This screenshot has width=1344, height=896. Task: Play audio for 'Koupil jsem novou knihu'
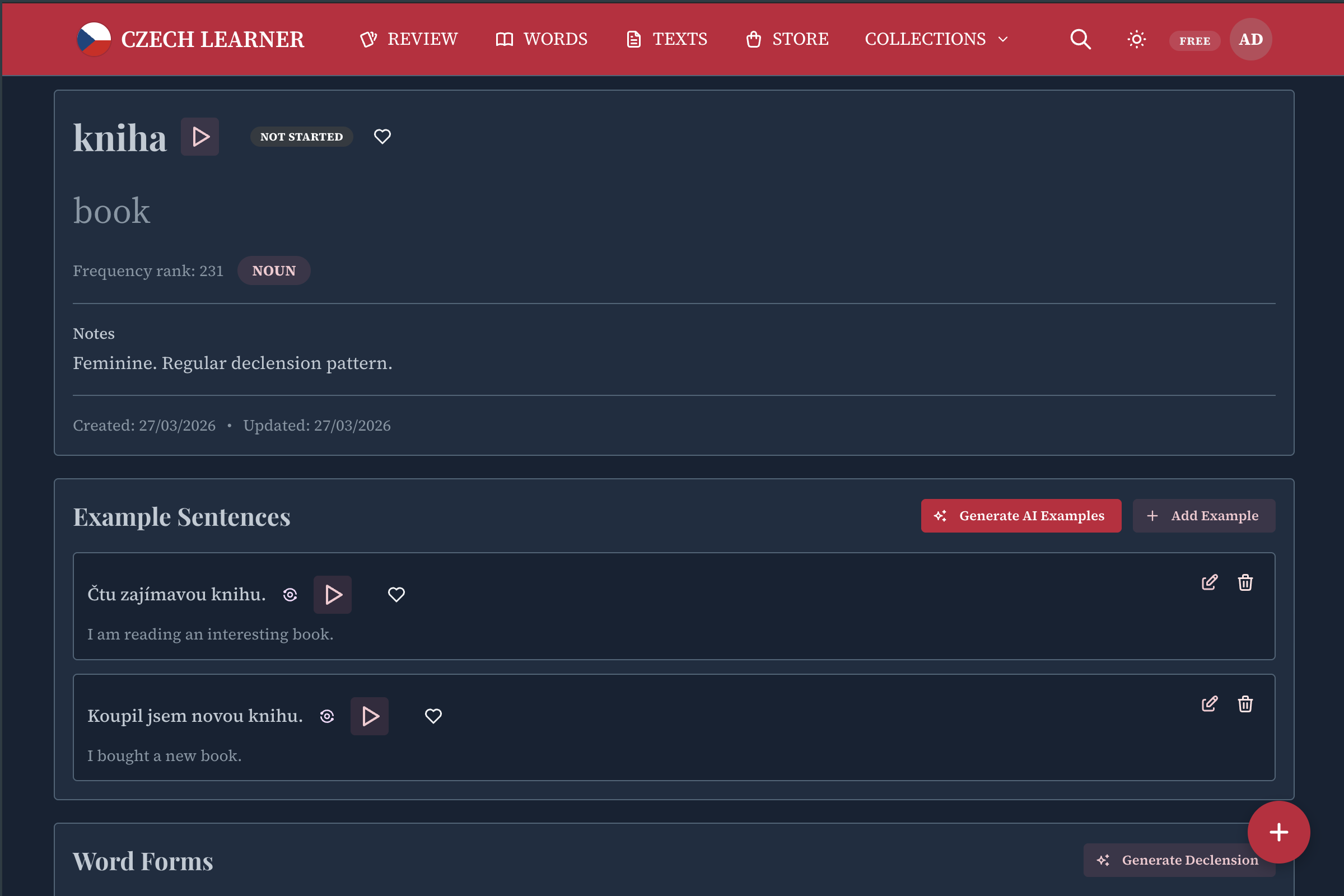tap(370, 716)
